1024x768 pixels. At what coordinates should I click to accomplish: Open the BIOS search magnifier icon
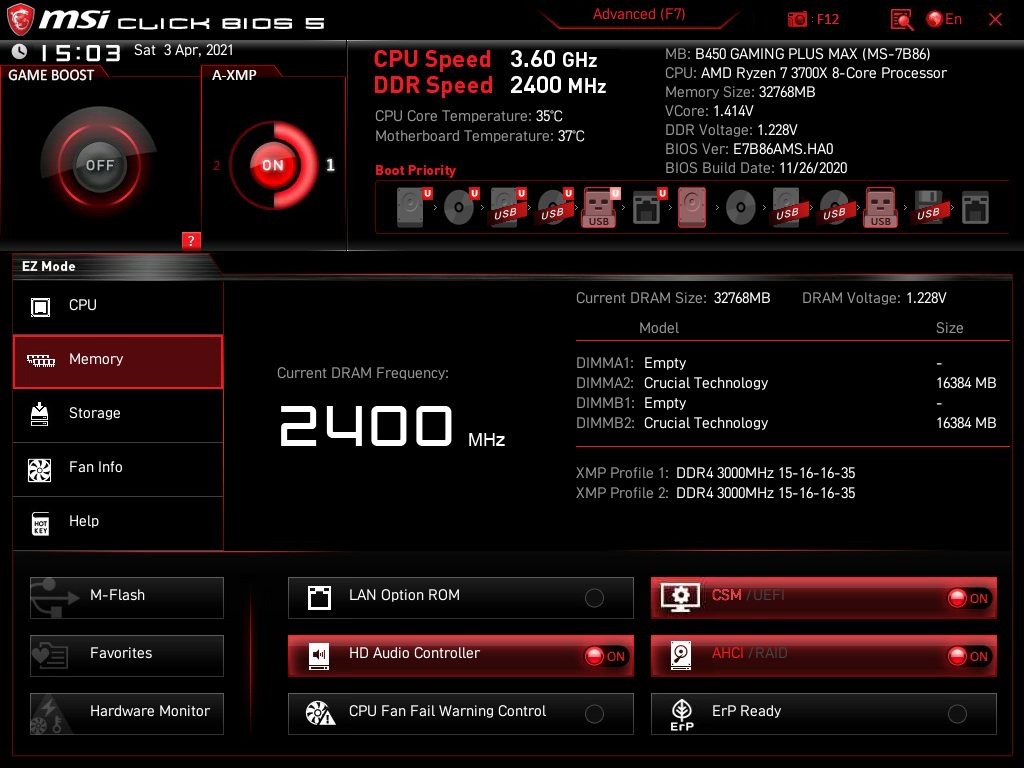902,20
